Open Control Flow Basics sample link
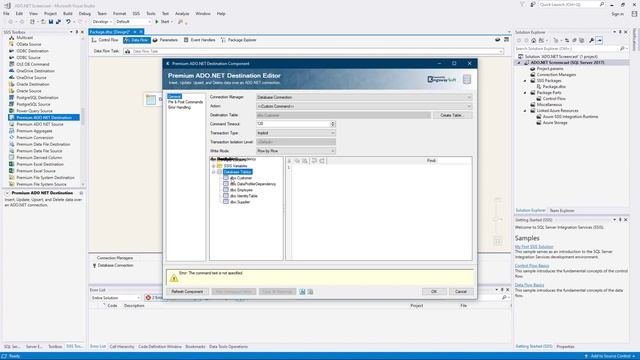This screenshot has width=640, height=360. coord(532,266)
